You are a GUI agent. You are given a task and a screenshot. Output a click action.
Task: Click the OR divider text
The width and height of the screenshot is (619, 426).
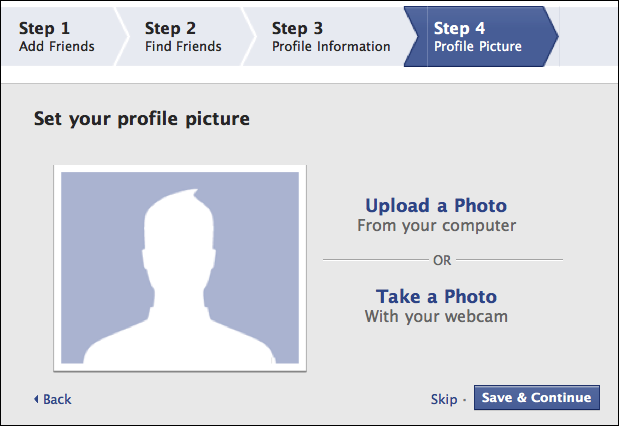pos(441,260)
